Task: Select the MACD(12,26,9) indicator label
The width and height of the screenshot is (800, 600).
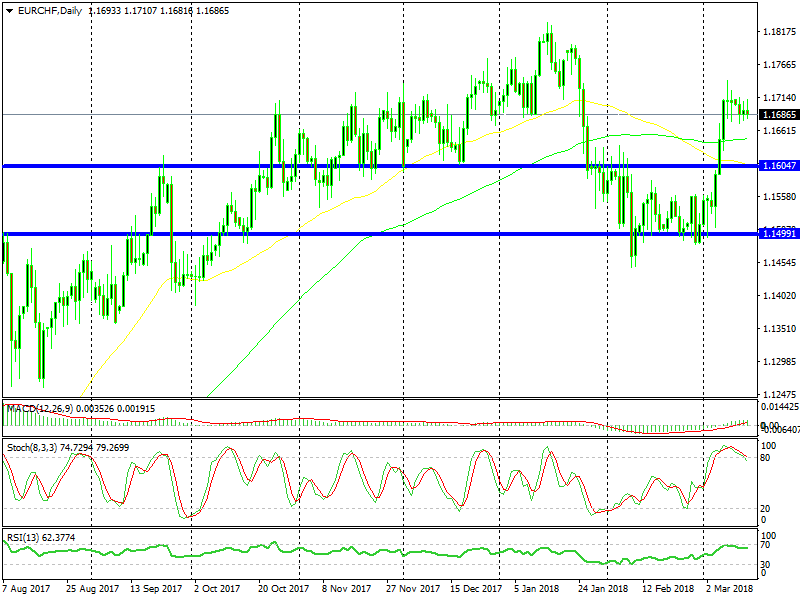Action: pyautogui.click(x=40, y=409)
